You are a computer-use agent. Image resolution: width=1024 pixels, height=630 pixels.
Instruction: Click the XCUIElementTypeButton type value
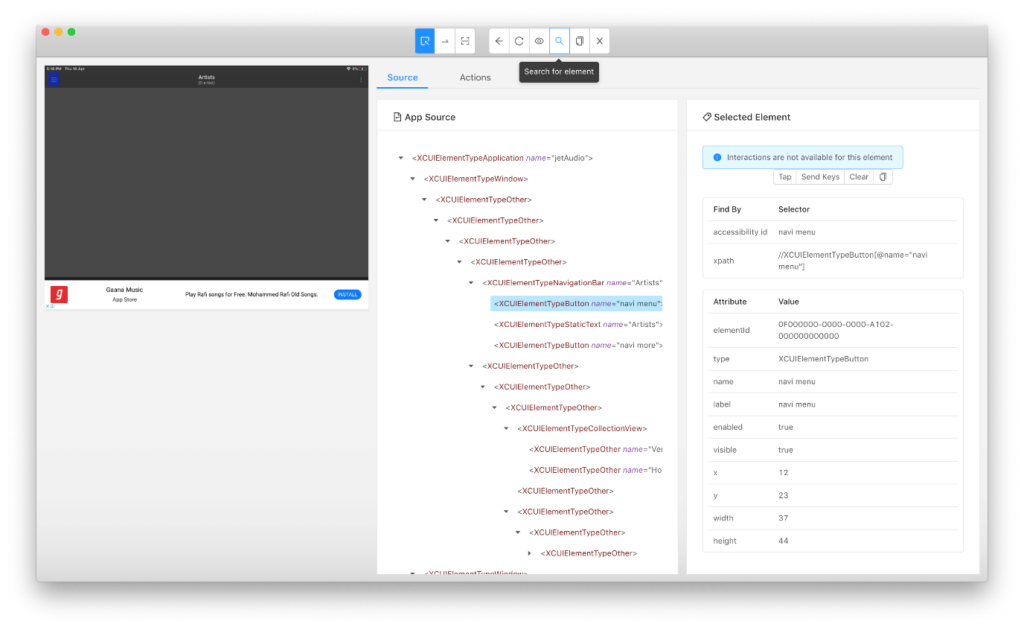[823, 358]
